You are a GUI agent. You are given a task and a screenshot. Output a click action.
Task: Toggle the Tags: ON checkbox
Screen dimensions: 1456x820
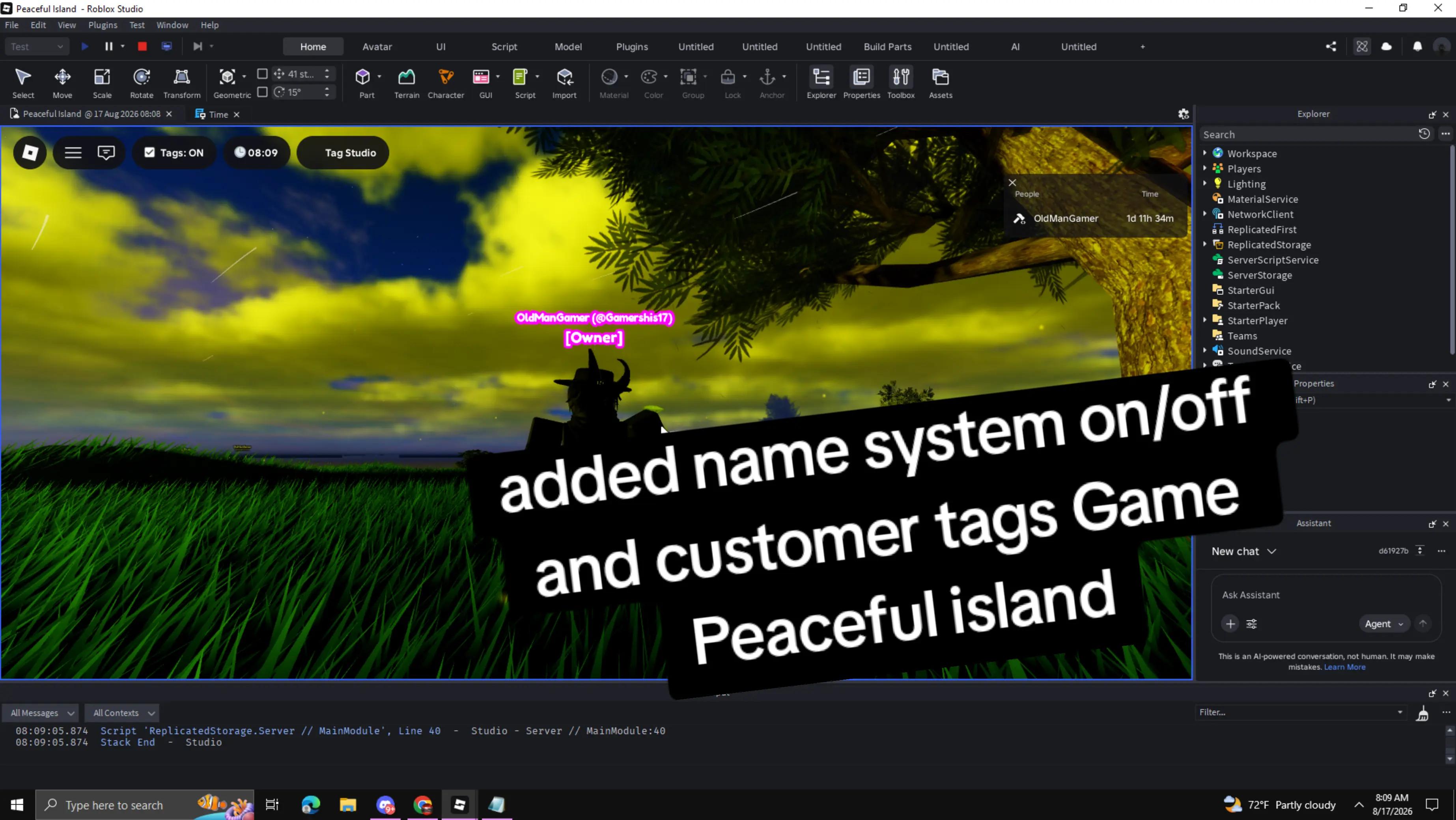(x=149, y=153)
